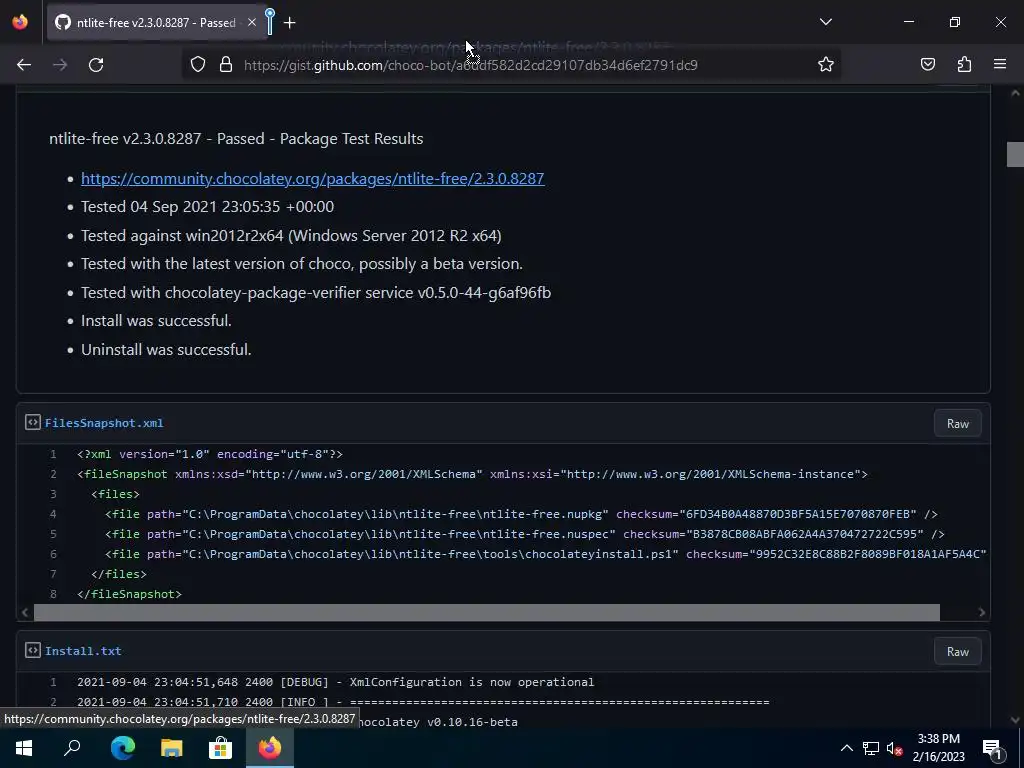Click the code scroll right arrow
The height and width of the screenshot is (768, 1024).
pos(982,612)
